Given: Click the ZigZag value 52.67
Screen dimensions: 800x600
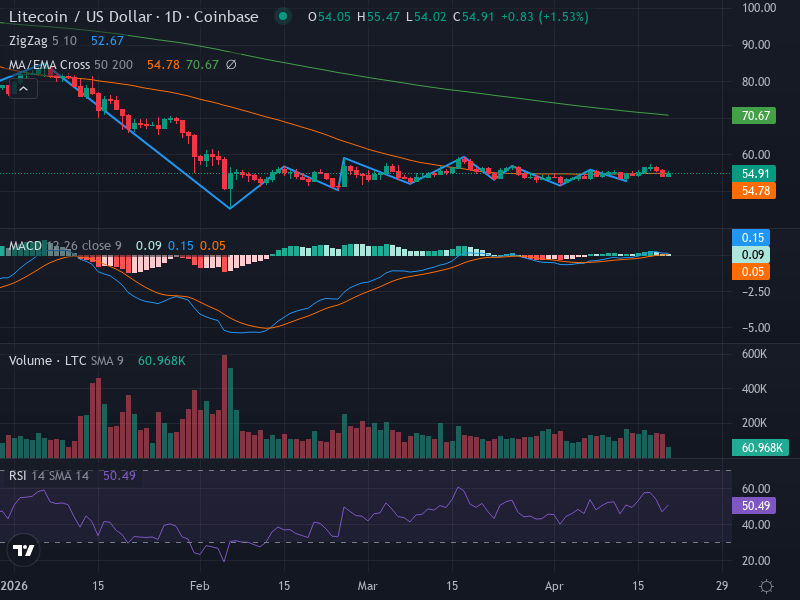Looking at the screenshot, I should pyautogui.click(x=107, y=41).
